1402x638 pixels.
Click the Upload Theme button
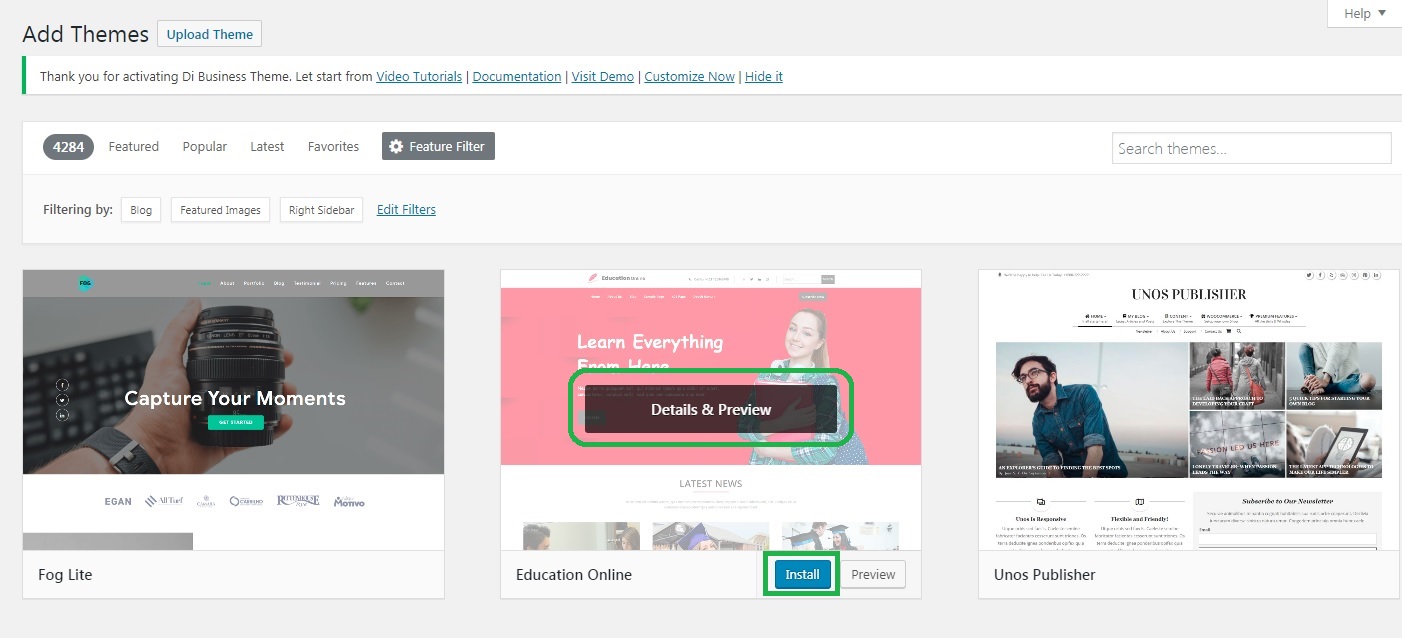[209, 34]
